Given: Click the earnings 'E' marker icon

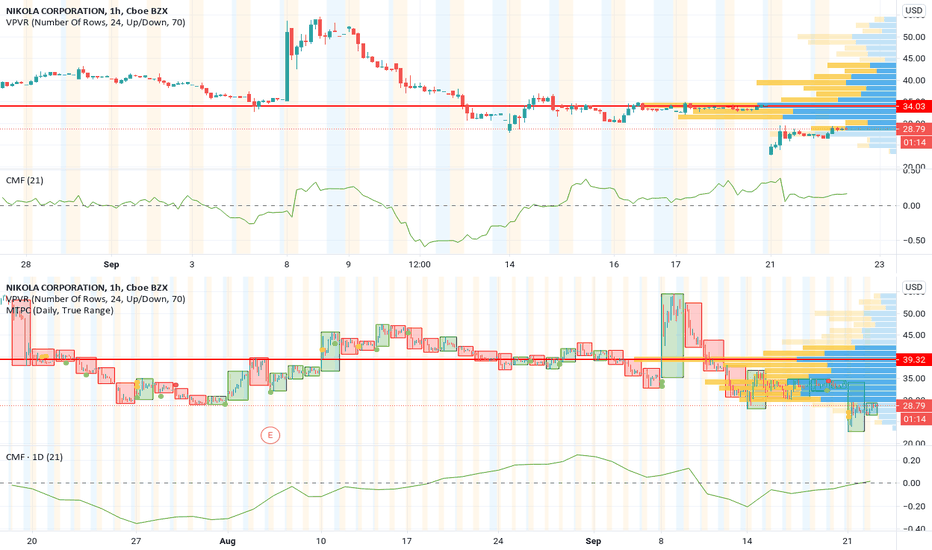Looking at the screenshot, I should tap(270, 435).
